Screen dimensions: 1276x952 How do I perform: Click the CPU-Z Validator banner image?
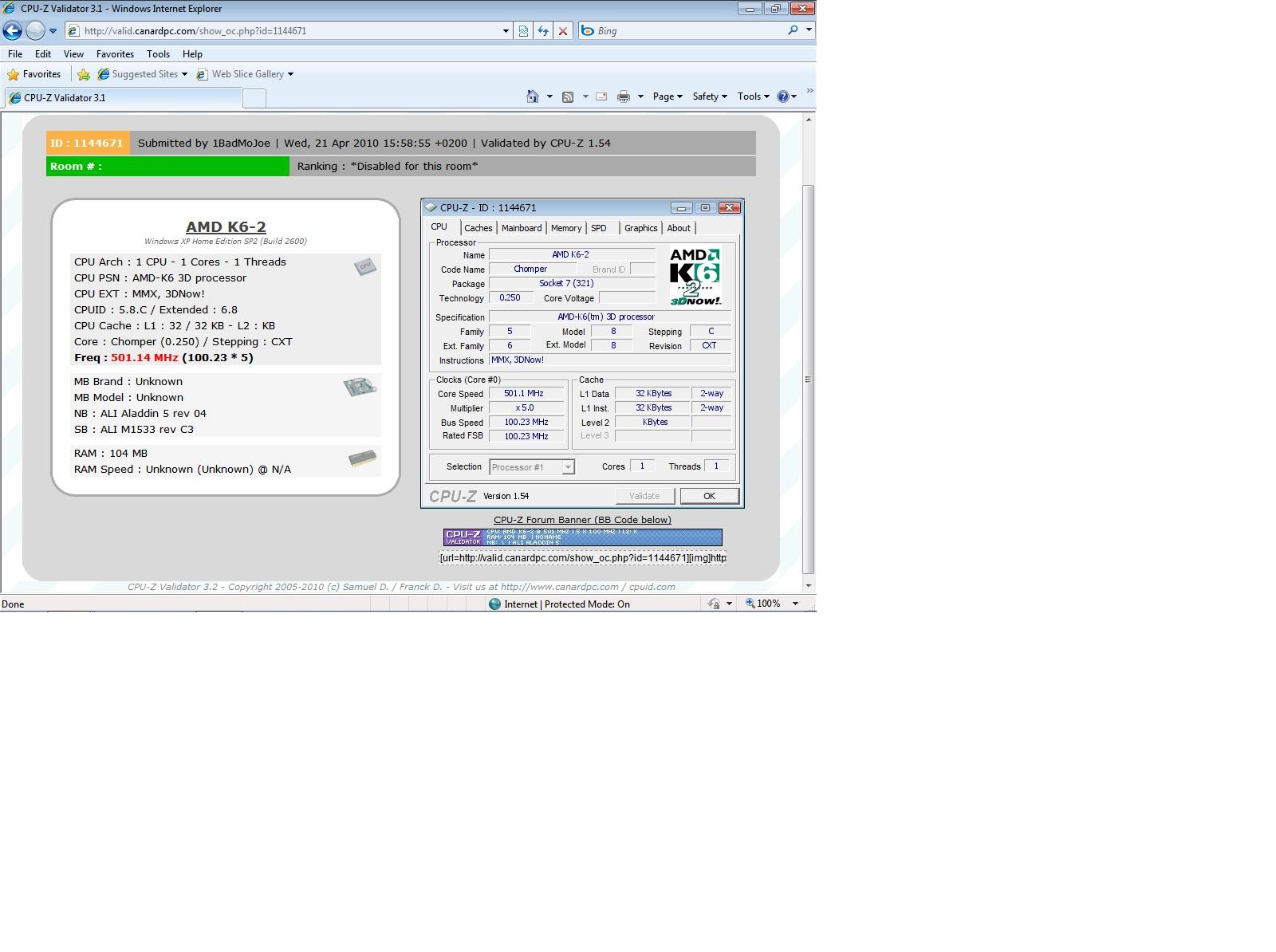point(583,537)
